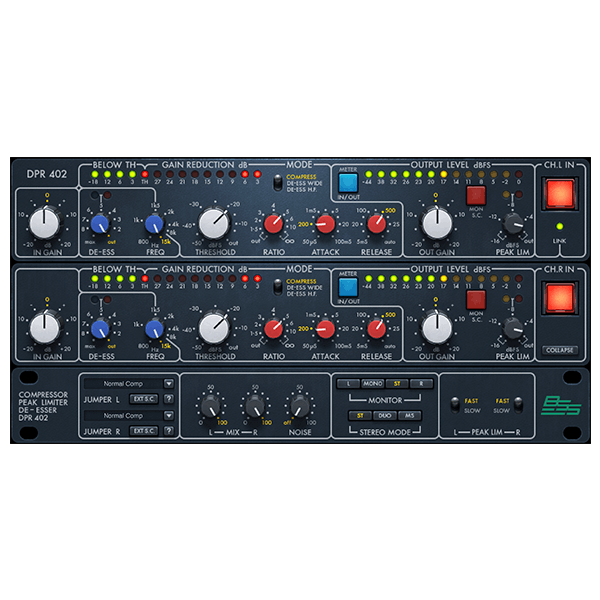Select MONO in the MONITOR section
The height and width of the screenshot is (600, 600).
(373, 383)
